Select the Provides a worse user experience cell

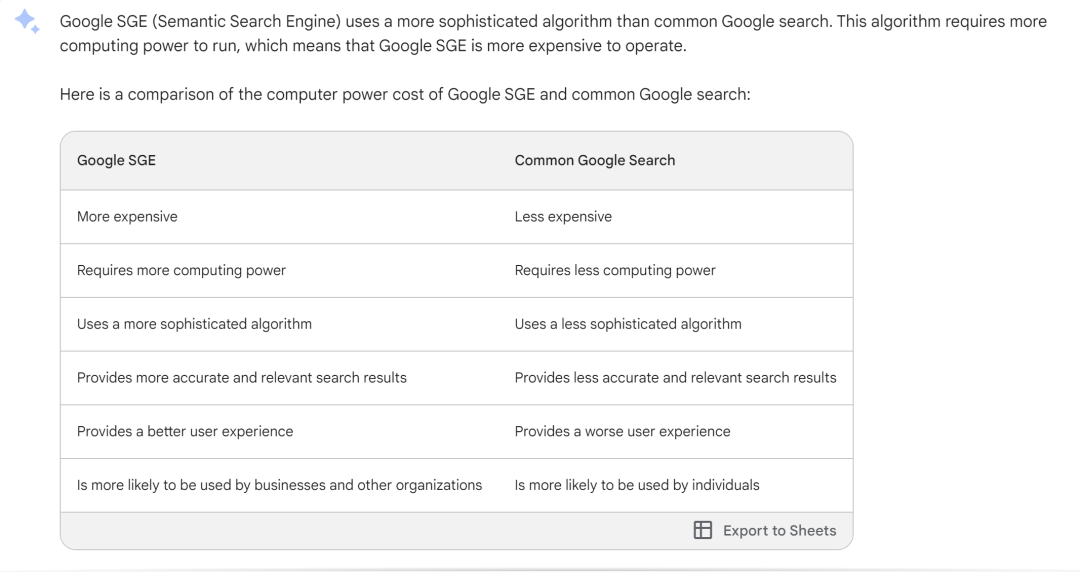622,432
